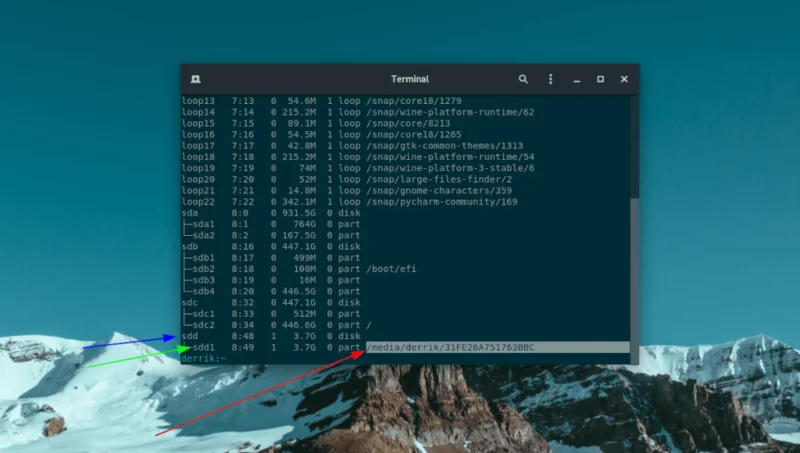This screenshot has height=453, width=800.
Task: Close the Terminal window
Action: (624, 79)
